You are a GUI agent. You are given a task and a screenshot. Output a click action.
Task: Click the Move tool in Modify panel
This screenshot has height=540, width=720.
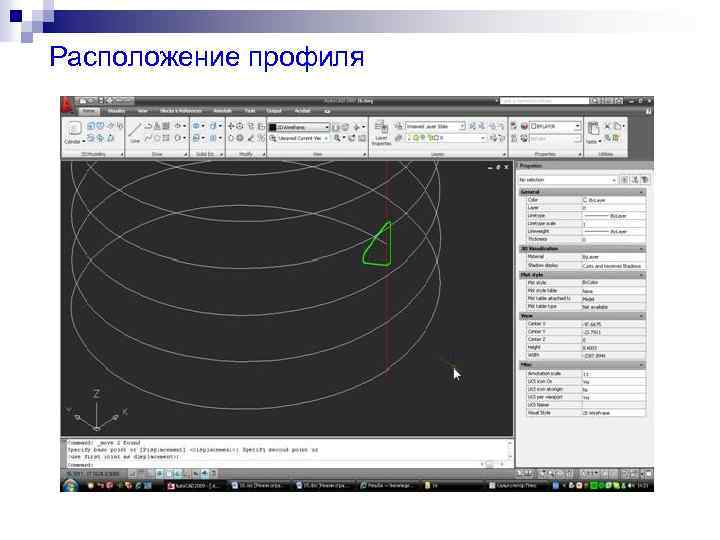(x=231, y=126)
